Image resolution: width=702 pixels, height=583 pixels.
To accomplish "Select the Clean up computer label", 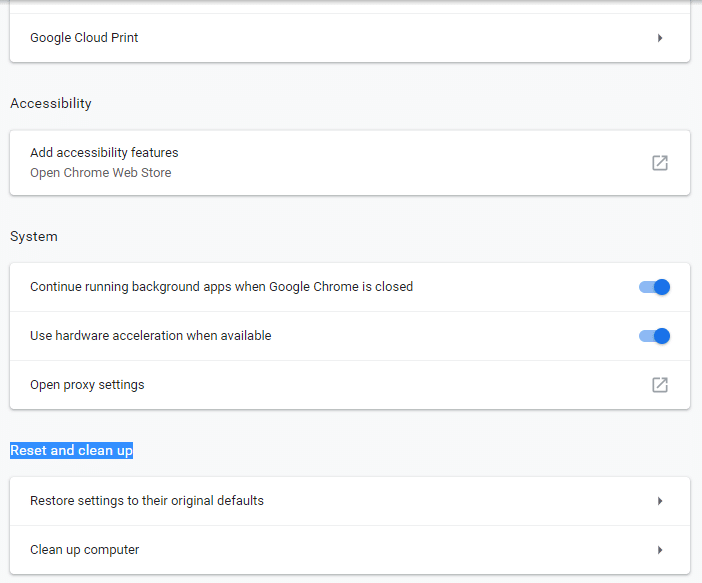I will (85, 550).
